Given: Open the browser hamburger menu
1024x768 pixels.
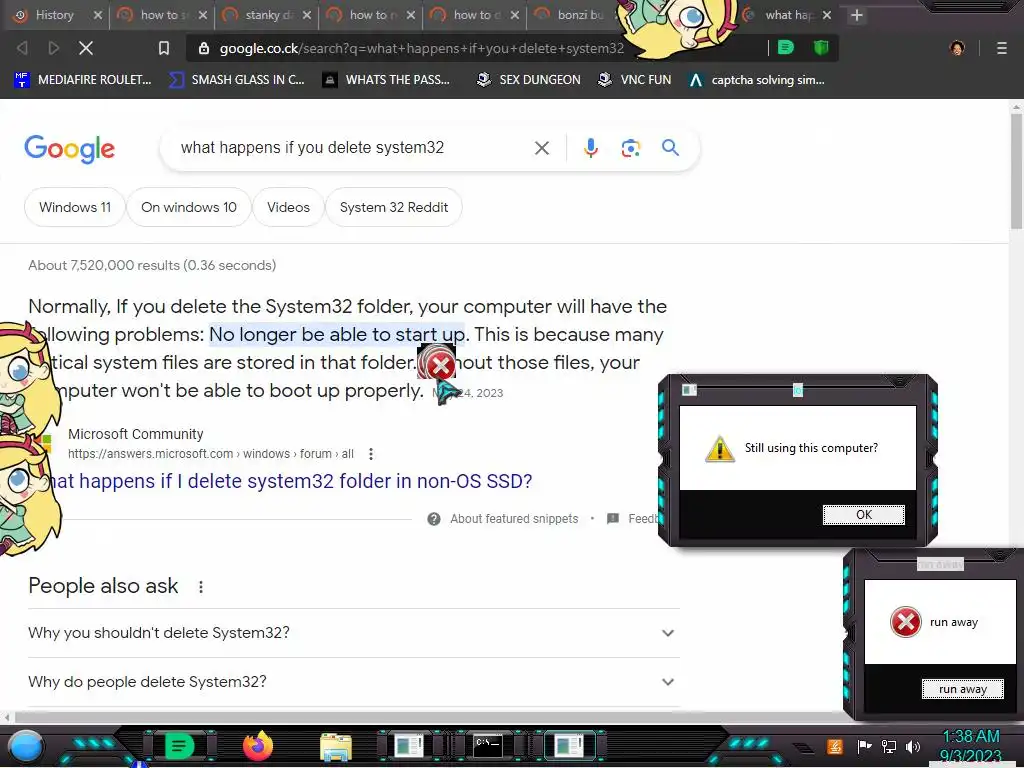Looking at the screenshot, I should (1001, 48).
